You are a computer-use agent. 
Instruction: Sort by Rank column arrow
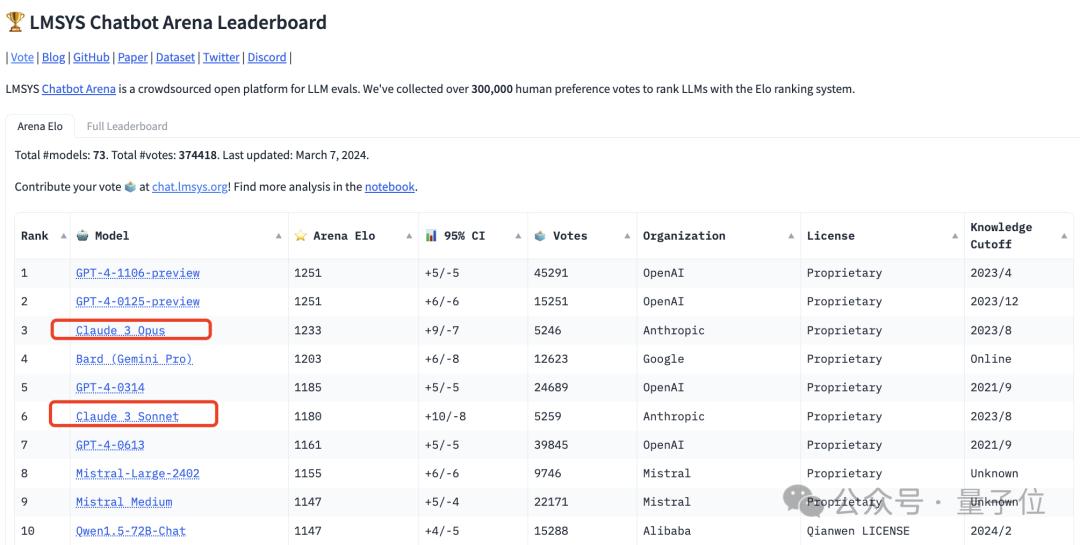pos(64,236)
